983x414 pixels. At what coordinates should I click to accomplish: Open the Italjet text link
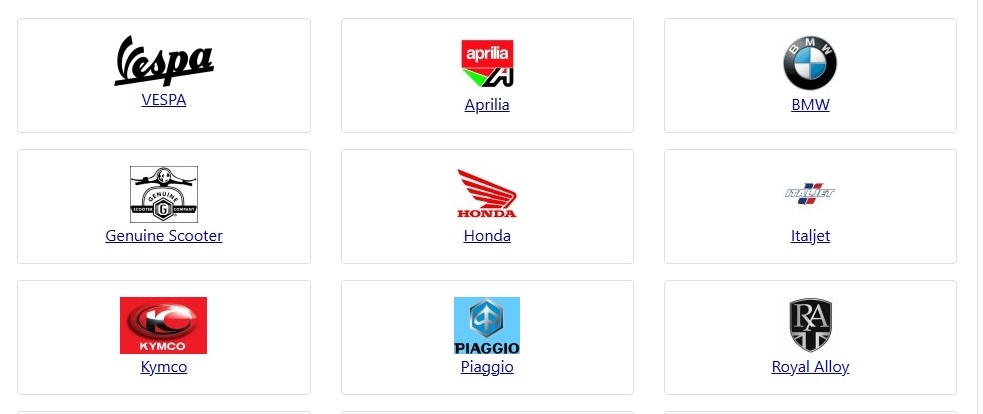click(810, 236)
